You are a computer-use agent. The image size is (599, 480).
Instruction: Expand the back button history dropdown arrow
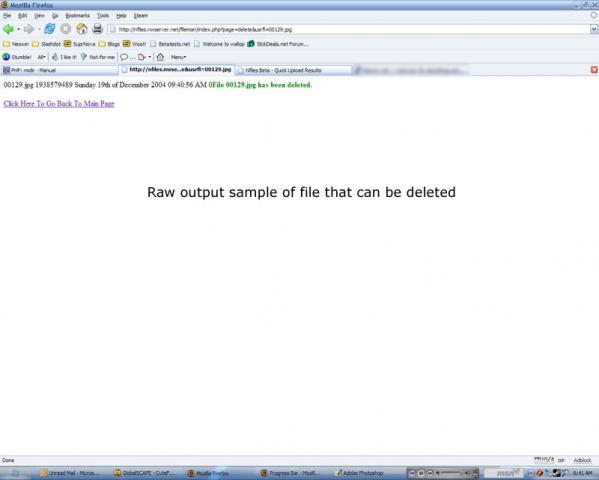click(18, 29)
